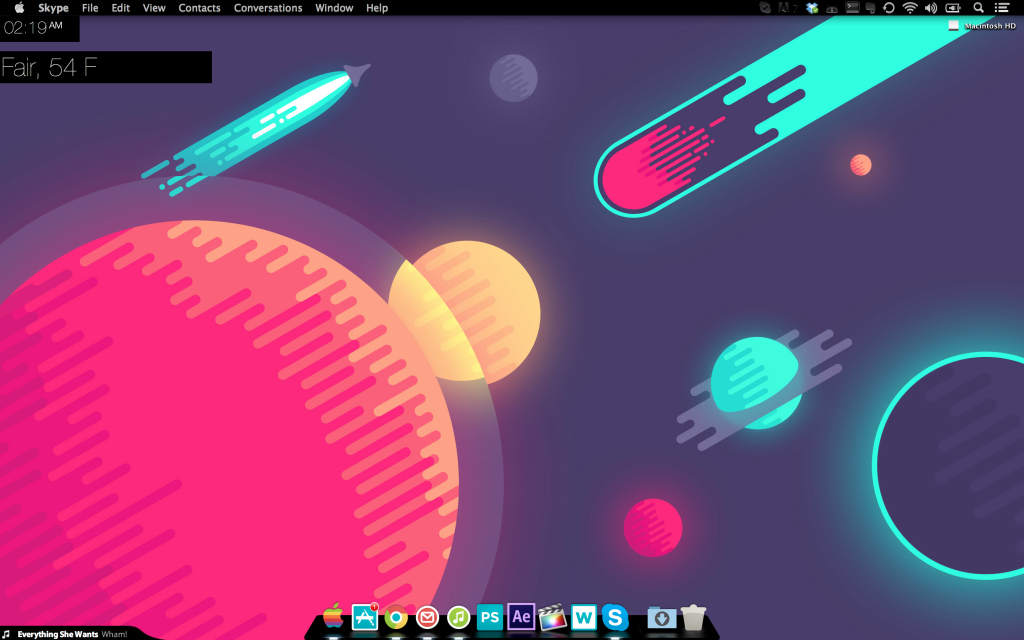The width and height of the screenshot is (1024, 640).
Task: Click the cloud upload menu bar icon
Action: [x=832, y=8]
